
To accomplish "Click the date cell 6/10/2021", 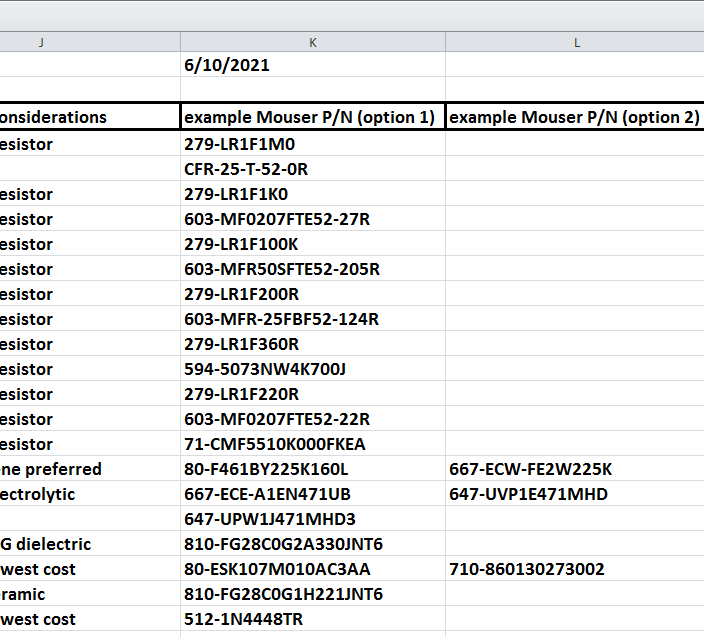I will [313, 65].
